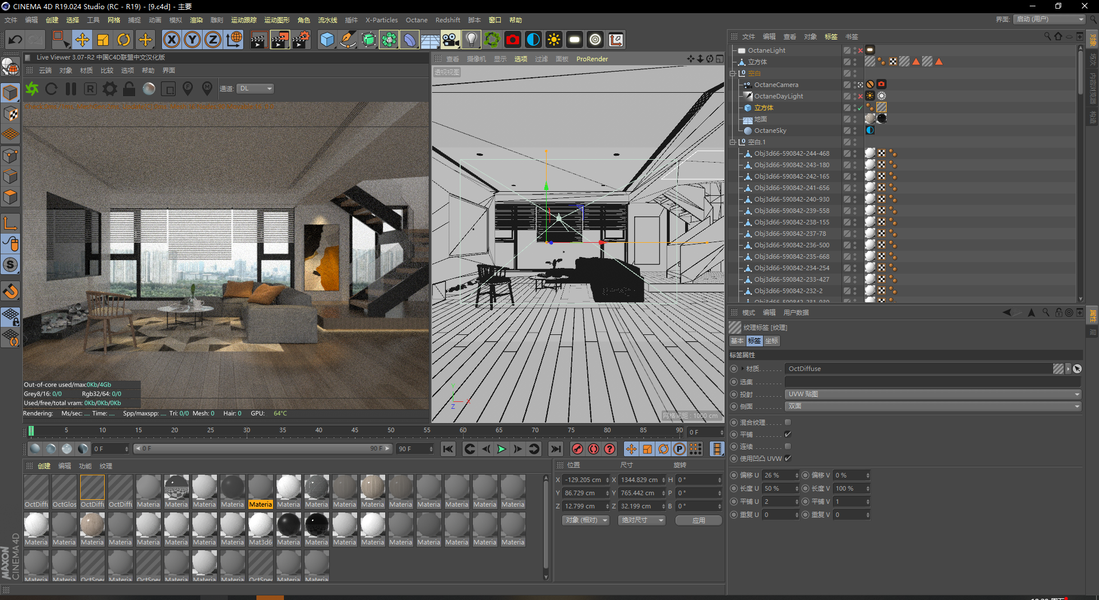Image resolution: width=1099 pixels, height=600 pixels.
Task: Enable the 连续 seamless checkbox
Action: (x=788, y=446)
